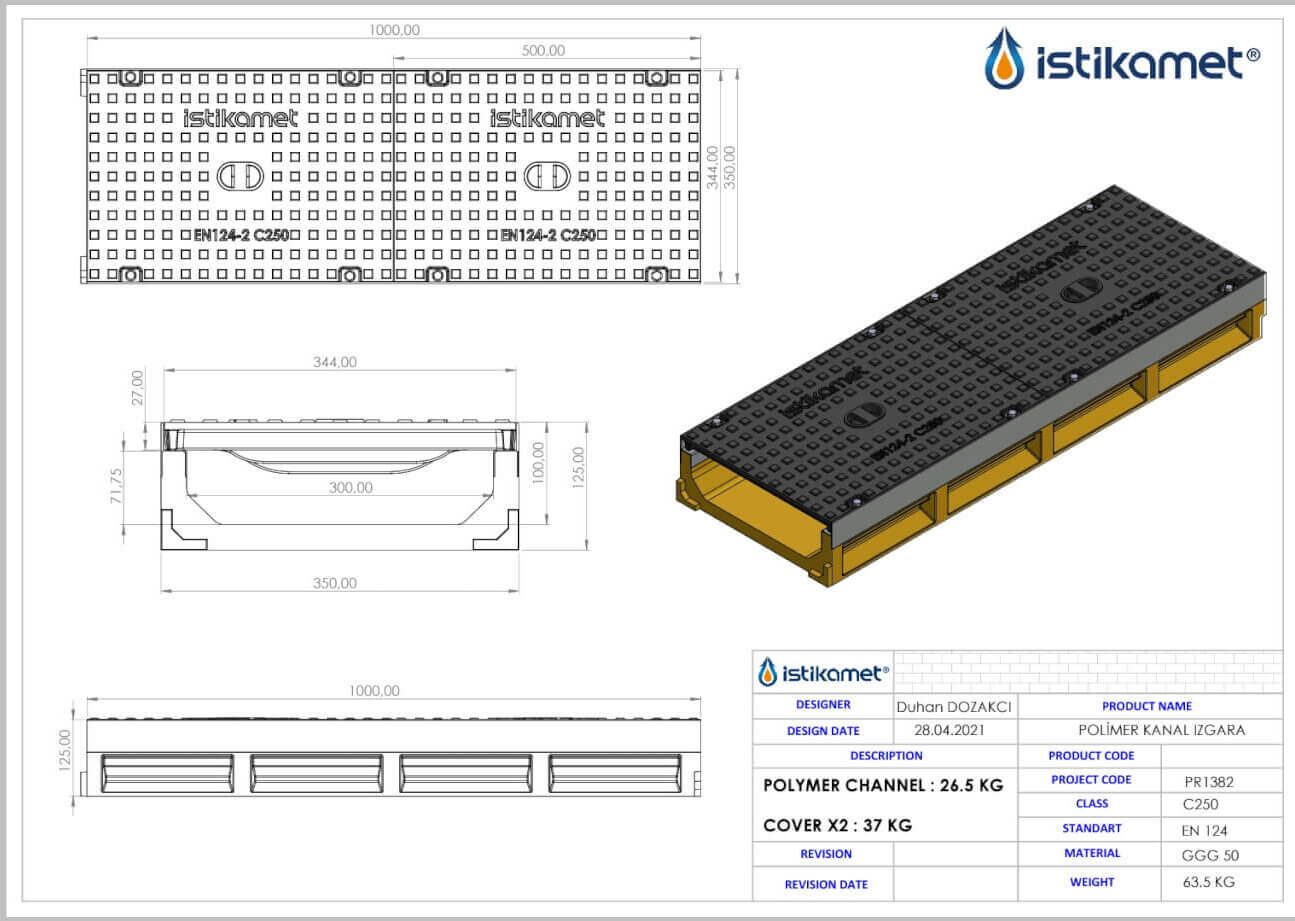Click the designer name Duhan DOZAKCI
The height and width of the screenshot is (921, 1295).
(954, 706)
